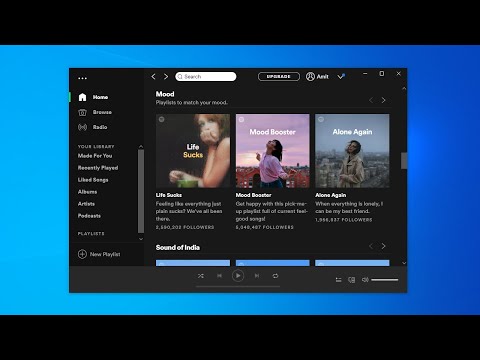Open the three-dot app menu
This screenshot has height=360, width=480.
tap(82, 78)
